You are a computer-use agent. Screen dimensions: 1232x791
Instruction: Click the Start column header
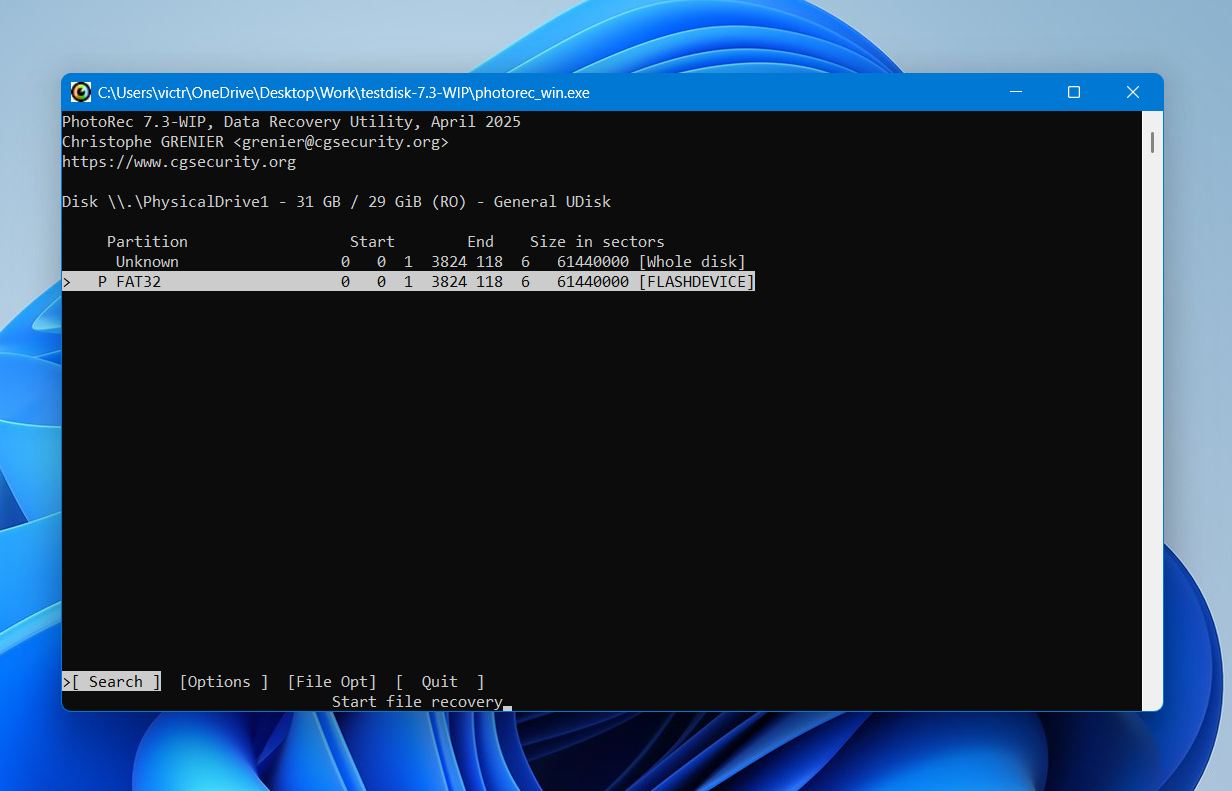click(372, 242)
